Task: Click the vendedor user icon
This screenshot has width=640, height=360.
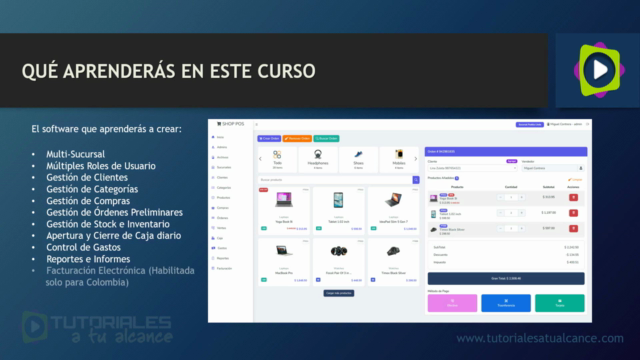Action: click(581, 168)
